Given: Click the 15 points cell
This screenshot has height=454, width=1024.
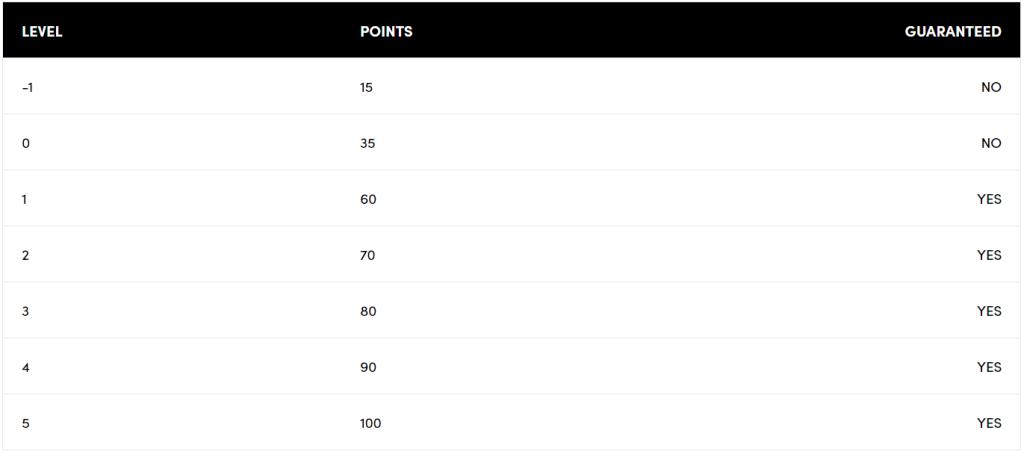Looking at the screenshot, I should click(366, 88).
